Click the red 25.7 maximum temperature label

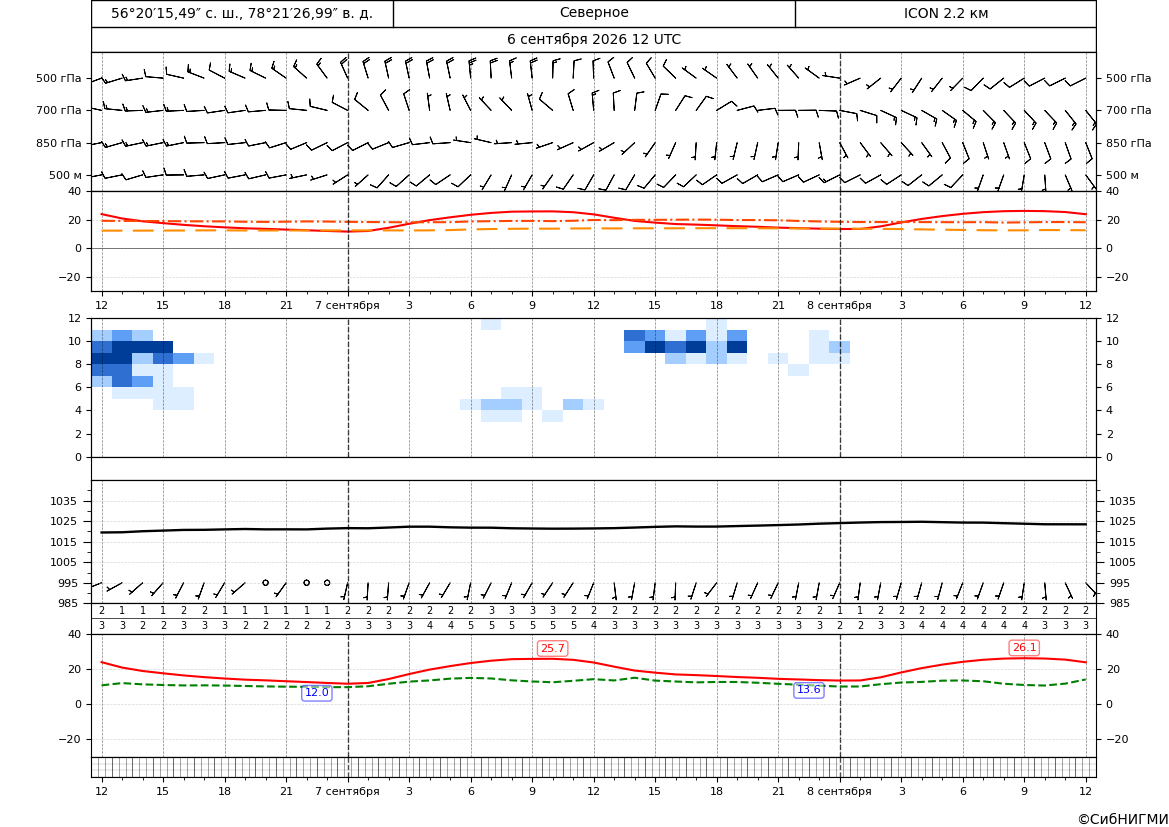pyautogui.click(x=552, y=648)
